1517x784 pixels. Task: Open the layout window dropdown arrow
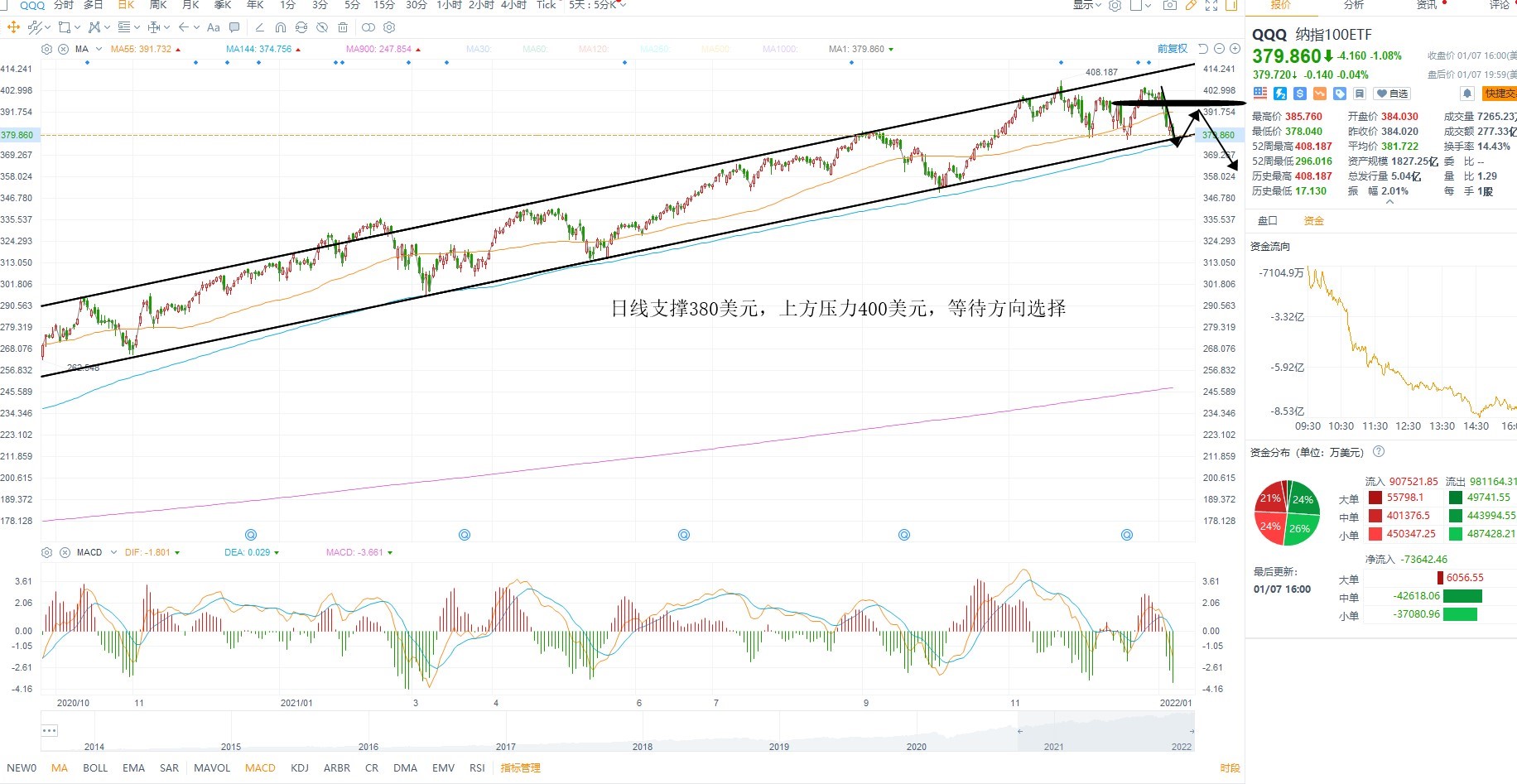[x=1148, y=5]
